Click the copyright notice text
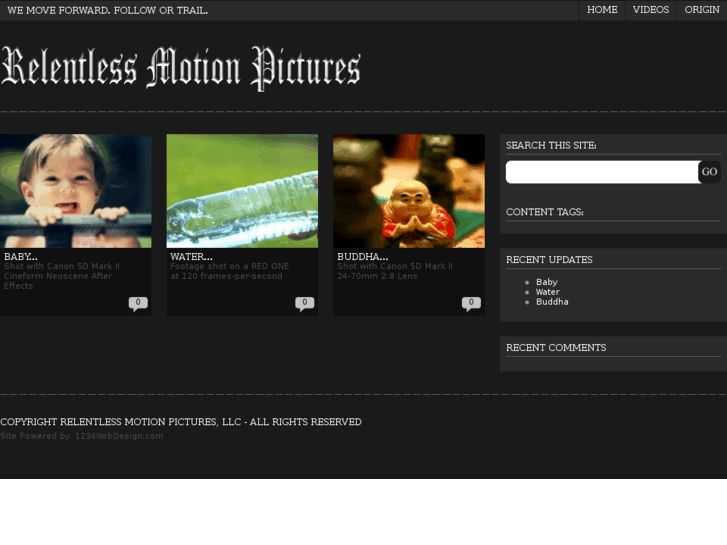The height and width of the screenshot is (545, 727). pyautogui.click(x=181, y=422)
